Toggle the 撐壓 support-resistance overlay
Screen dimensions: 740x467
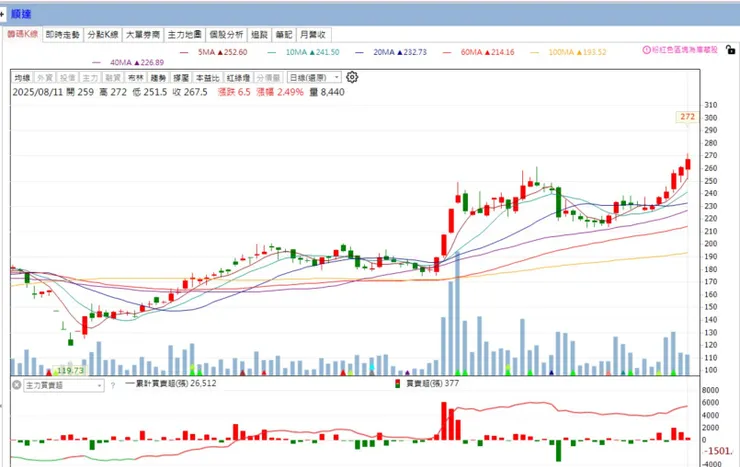point(181,77)
